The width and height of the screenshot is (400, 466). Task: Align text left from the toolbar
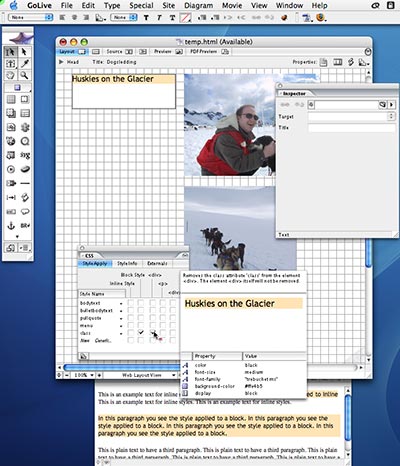pyautogui.click(x=62, y=18)
